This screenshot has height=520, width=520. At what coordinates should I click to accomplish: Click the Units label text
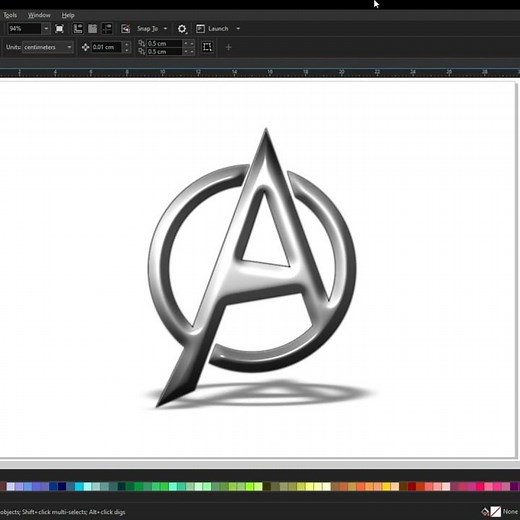(x=13, y=47)
